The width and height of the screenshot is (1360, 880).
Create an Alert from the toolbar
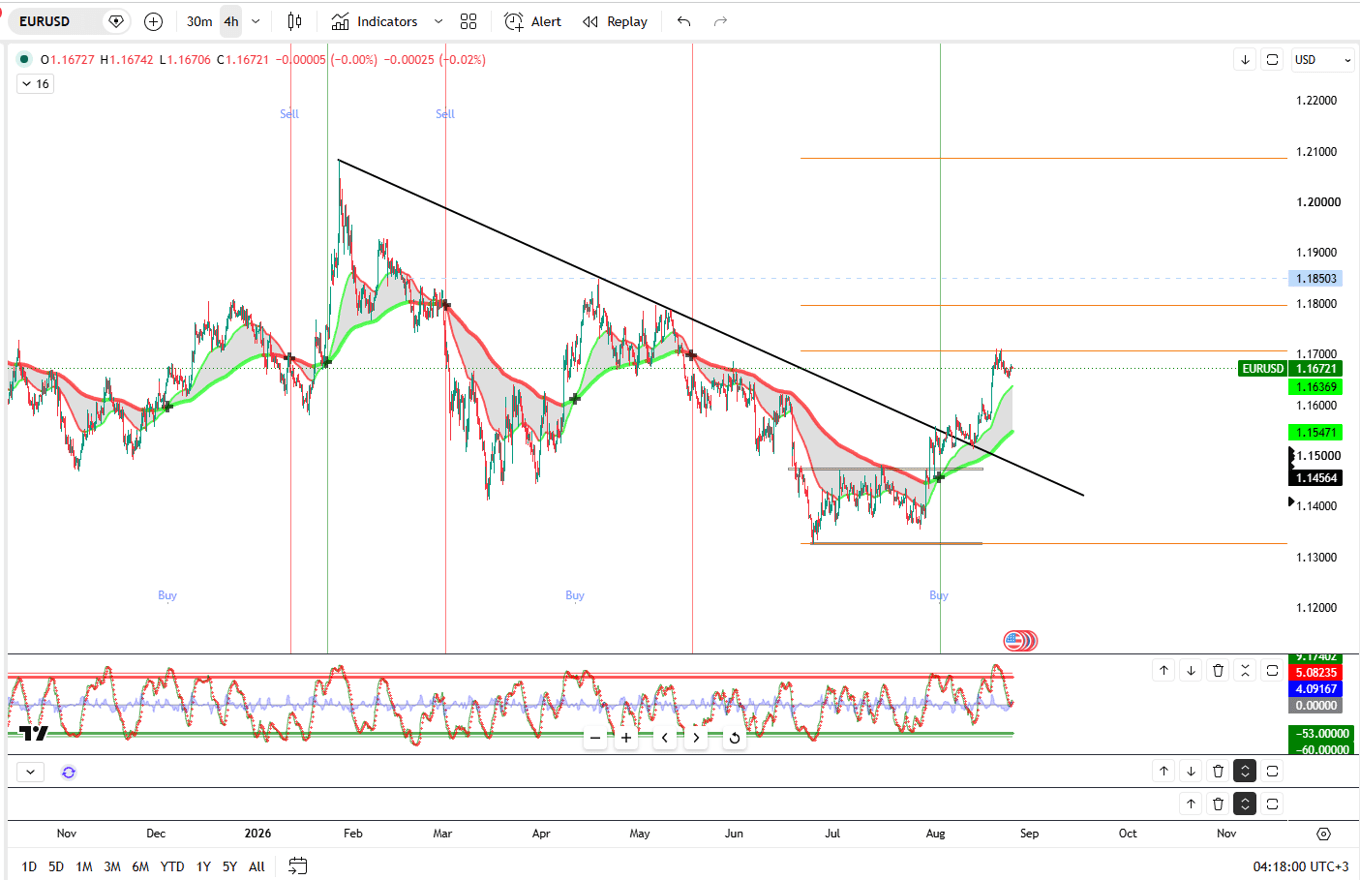(533, 21)
